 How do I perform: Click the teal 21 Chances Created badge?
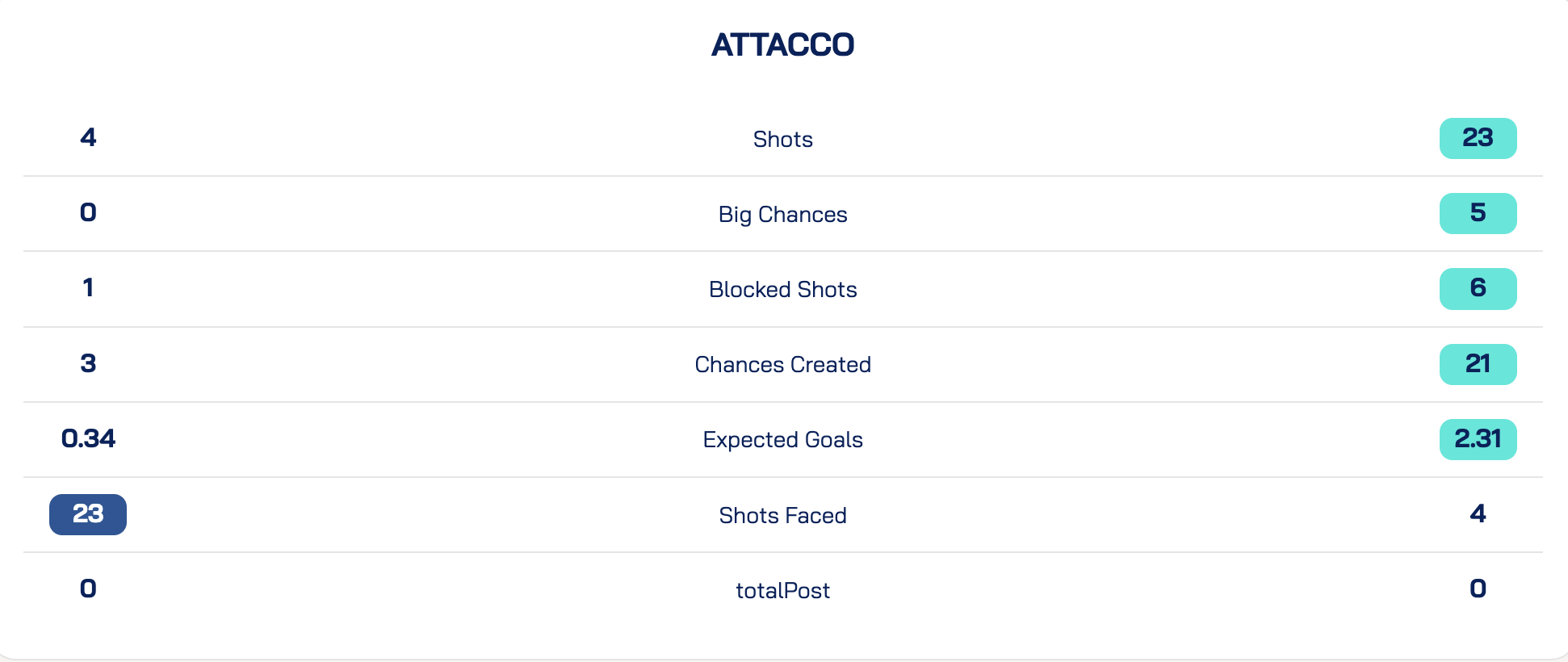coord(1478,364)
